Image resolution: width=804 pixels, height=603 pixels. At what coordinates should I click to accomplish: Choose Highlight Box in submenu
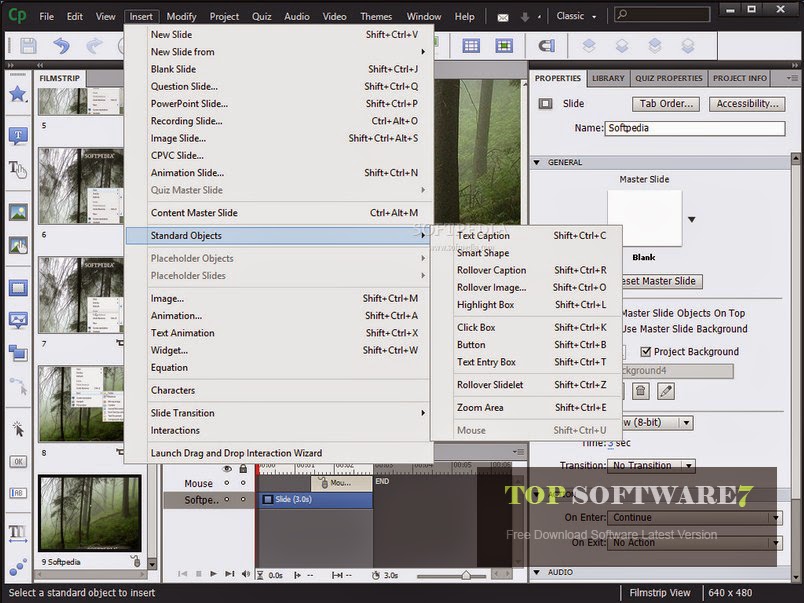527,305
